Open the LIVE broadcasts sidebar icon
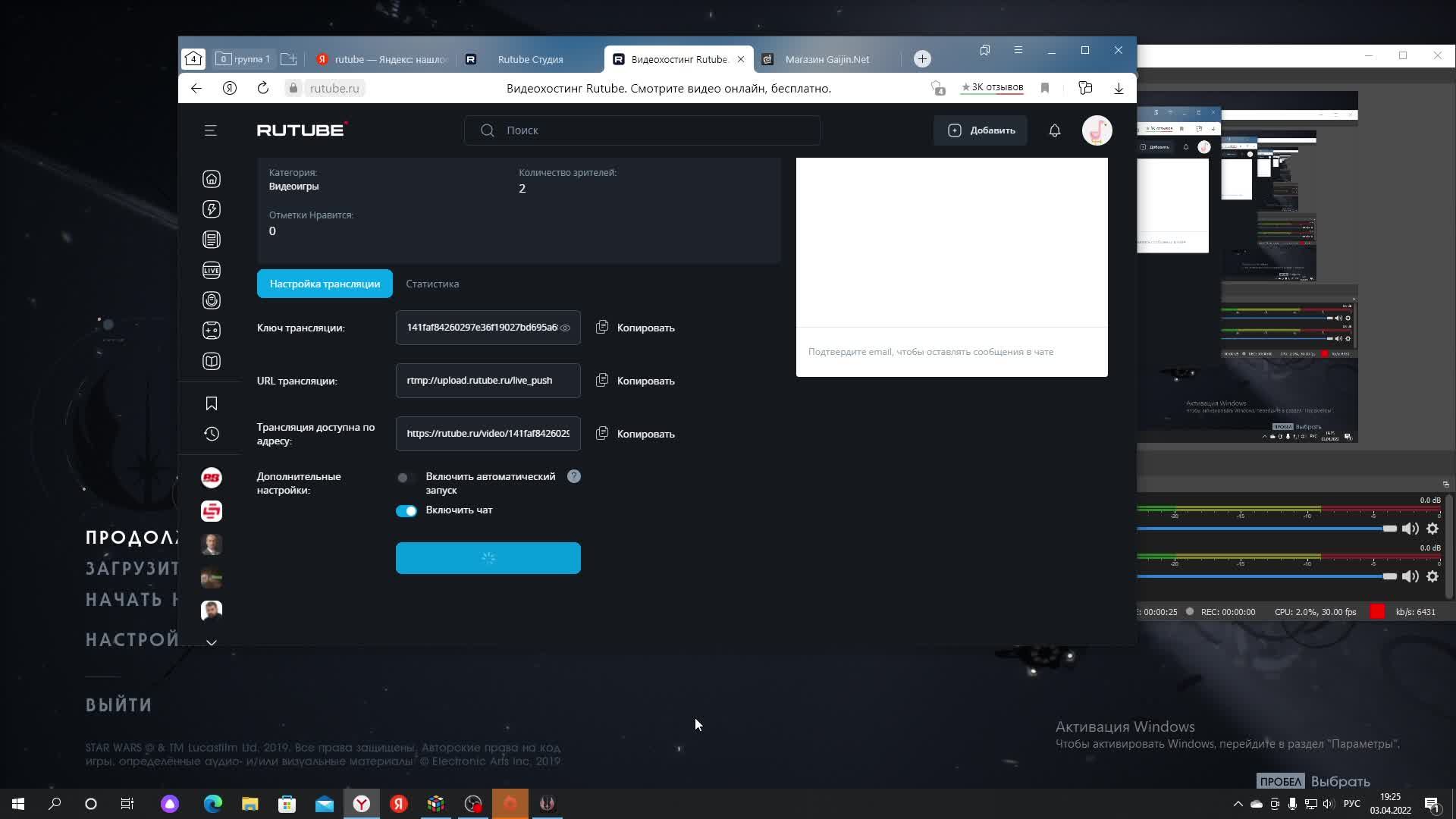1456x819 pixels. click(x=212, y=270)
